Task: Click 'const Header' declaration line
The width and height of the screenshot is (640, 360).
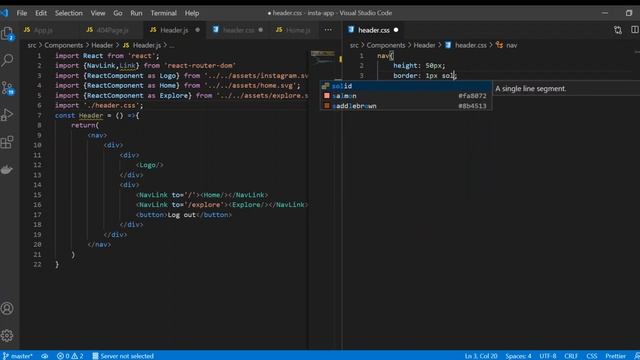Action: click(x=97, y=116)
